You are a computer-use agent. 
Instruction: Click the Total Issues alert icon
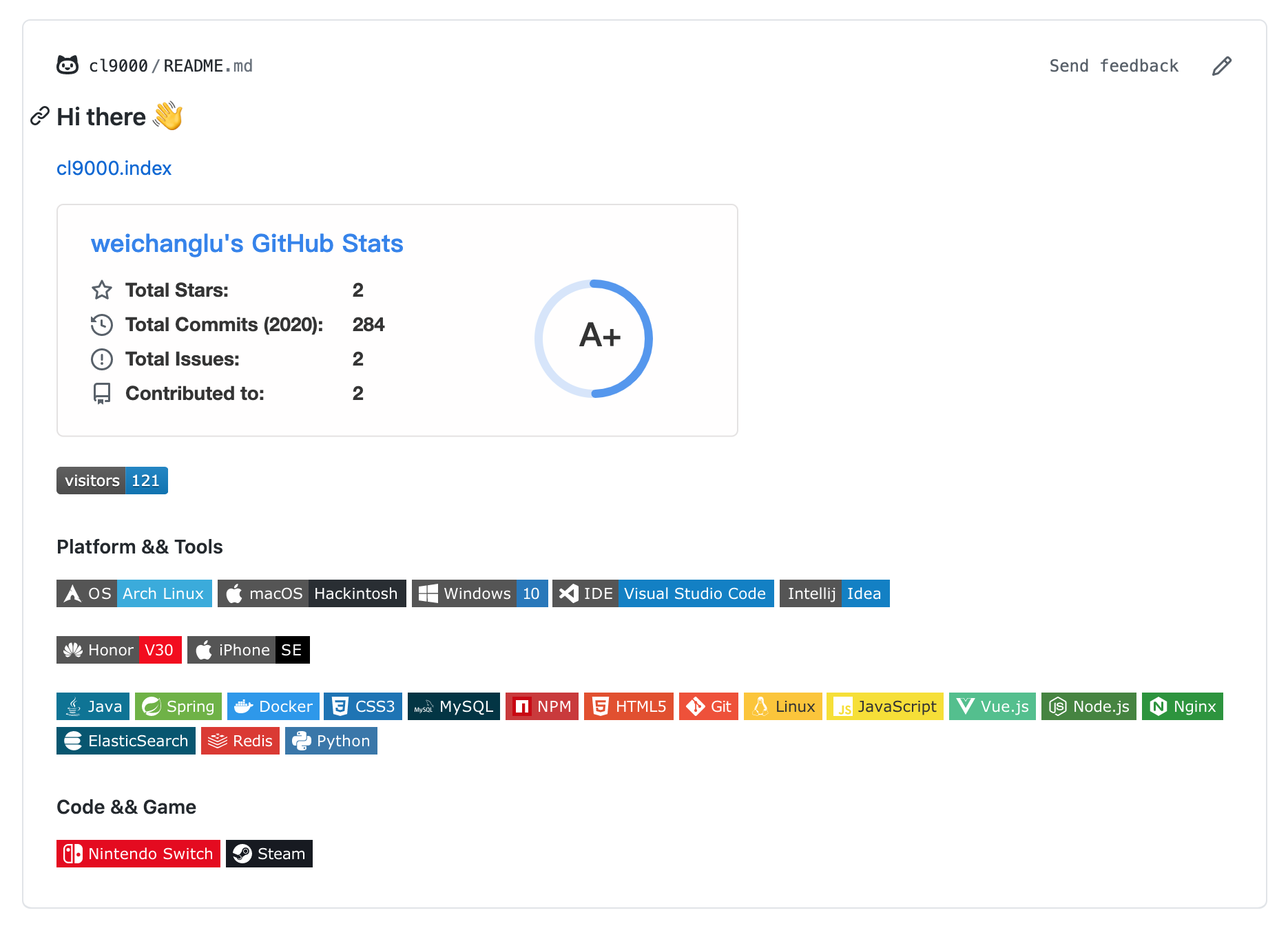(102, 359)
